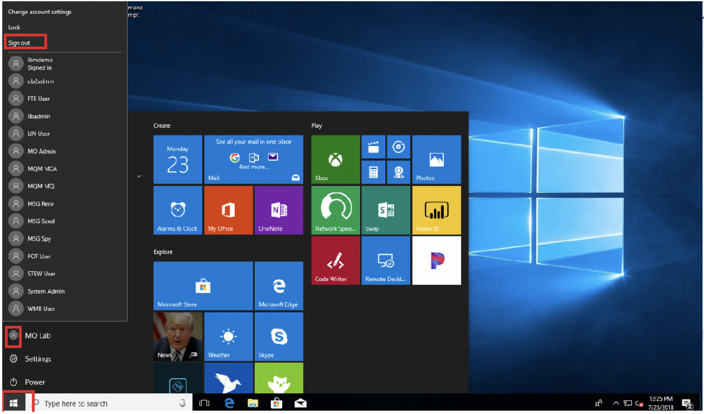Screen dimensions: 704x414
Task: Open the News live tile
Action: click(178, 337)
